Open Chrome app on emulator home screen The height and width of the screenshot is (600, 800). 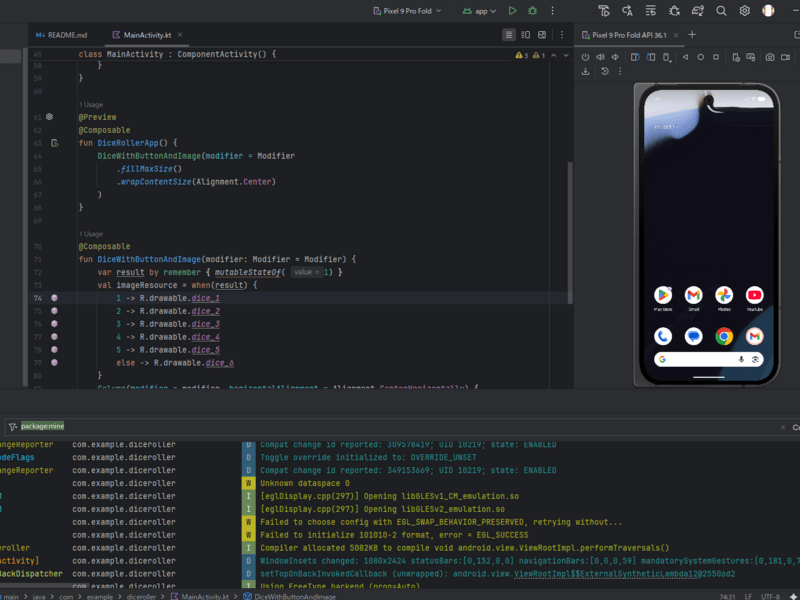click(724, 336)
